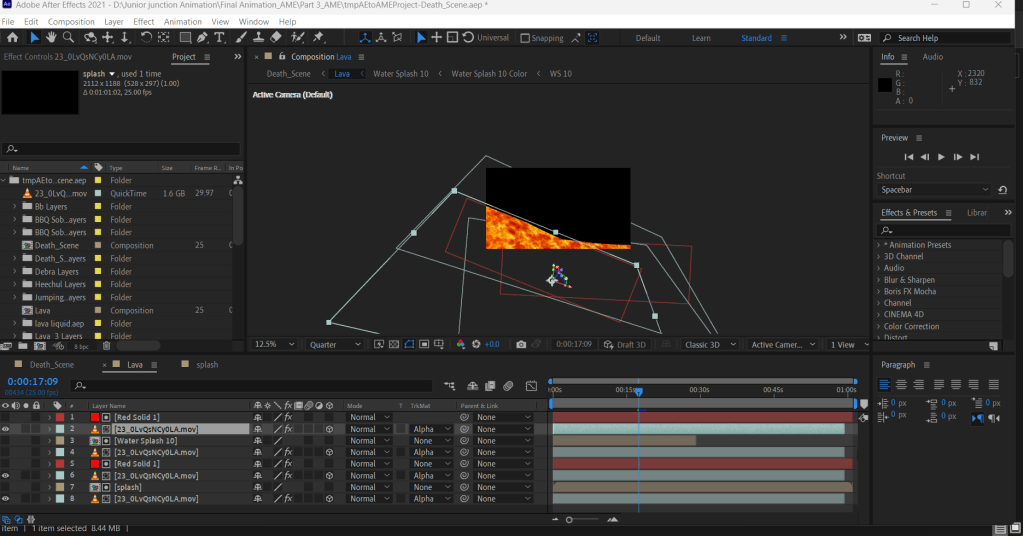Click the snapshot camera icon in viewer

pyautogui.click(x=521, y=344)
